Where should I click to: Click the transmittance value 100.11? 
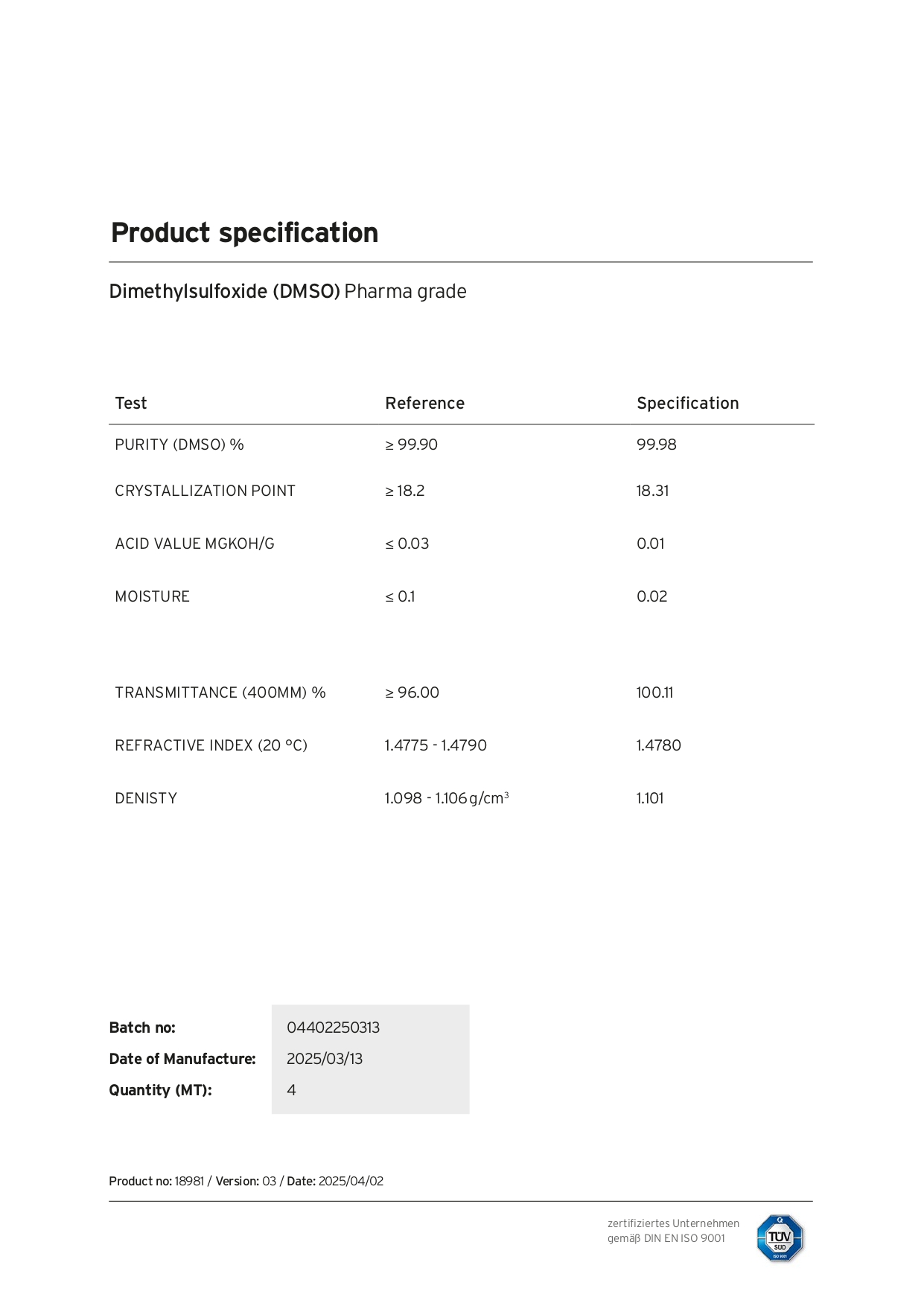[654, 692]
